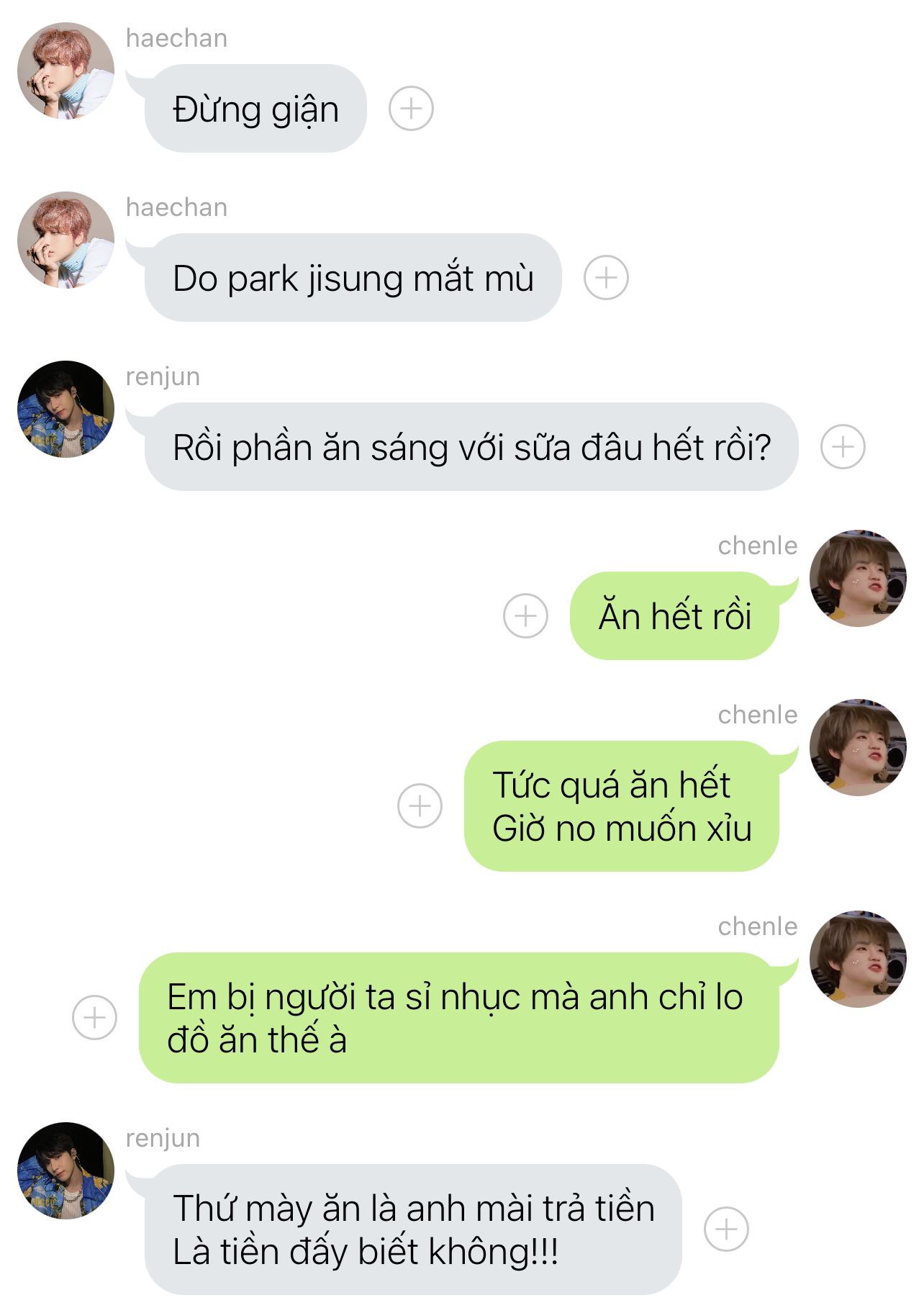The height and width of the screenshot is (1313, 924).
Task: Tap plus icon beside "Thứ mày ăn là anh mài"
Action: click(x=726, y=1229)
